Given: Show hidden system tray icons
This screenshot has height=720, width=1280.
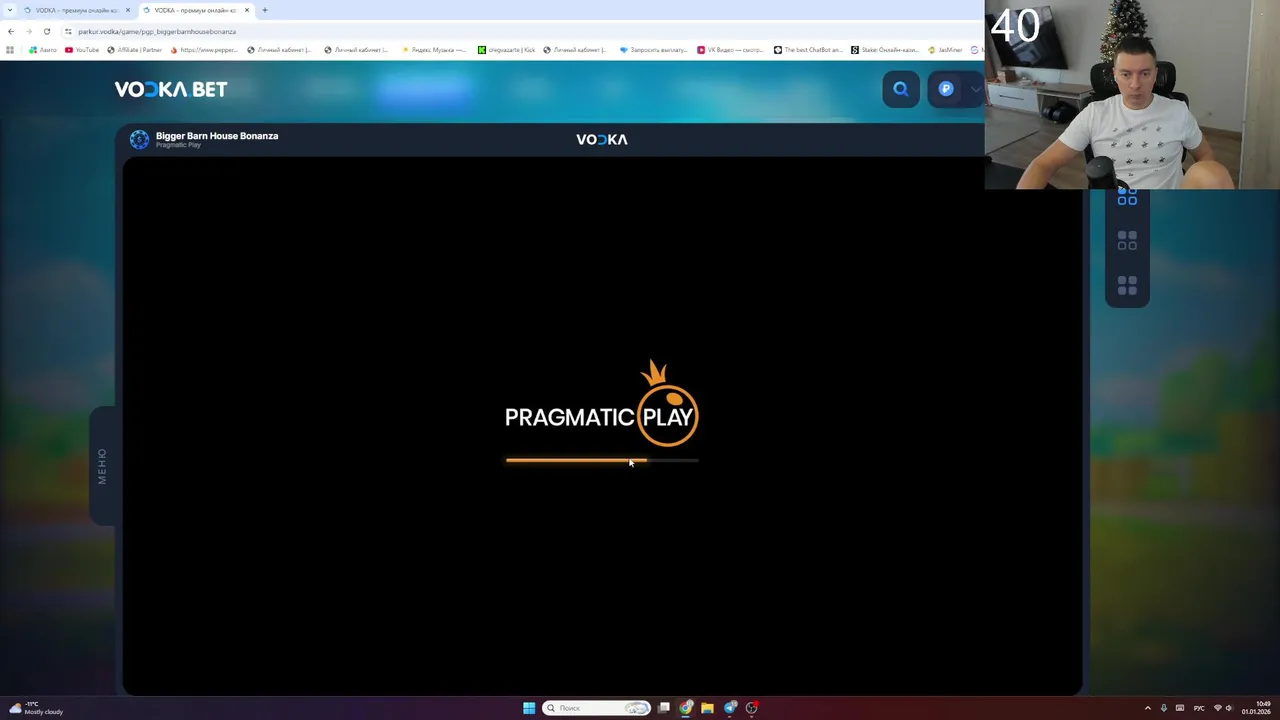Looking at the screenshot, I should (1147, 708).
